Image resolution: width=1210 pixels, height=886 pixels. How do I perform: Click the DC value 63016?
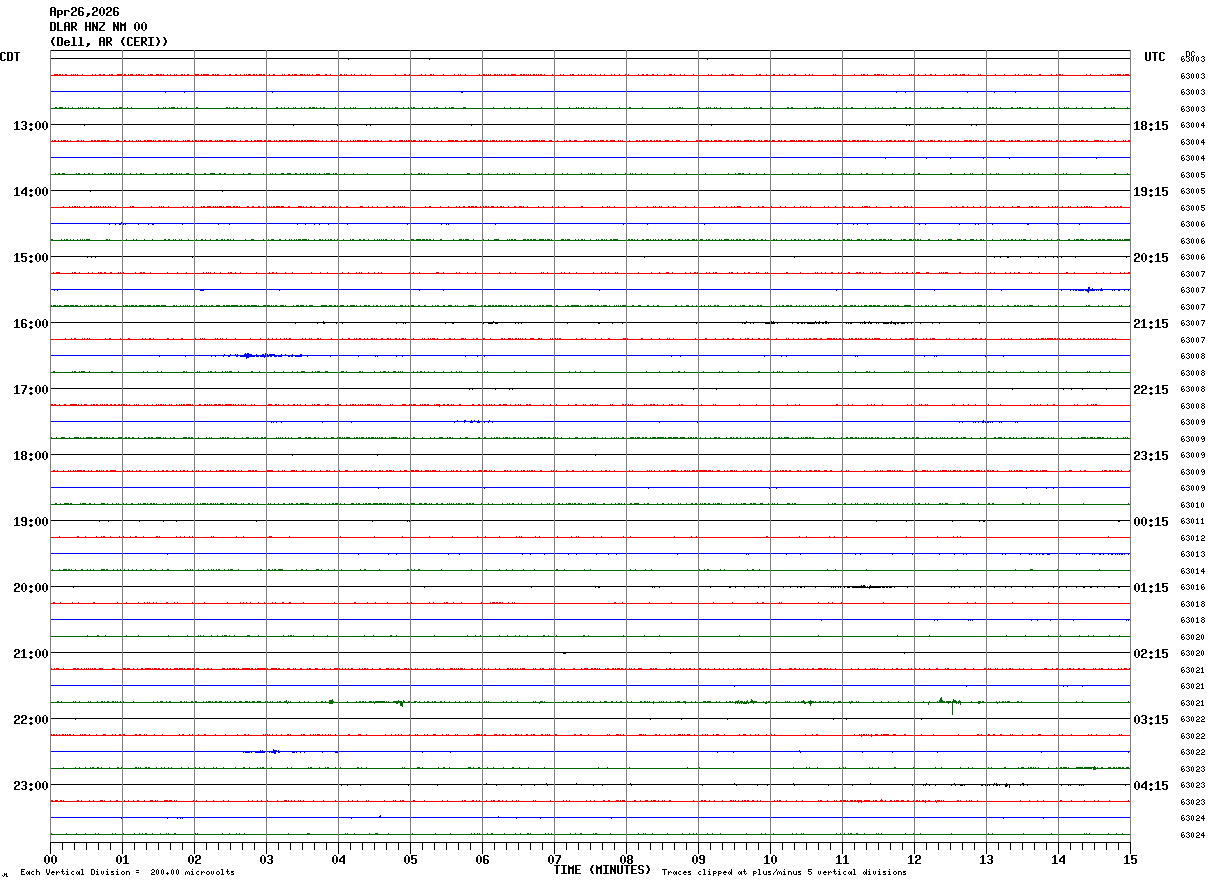click(x=1192, y=587)
